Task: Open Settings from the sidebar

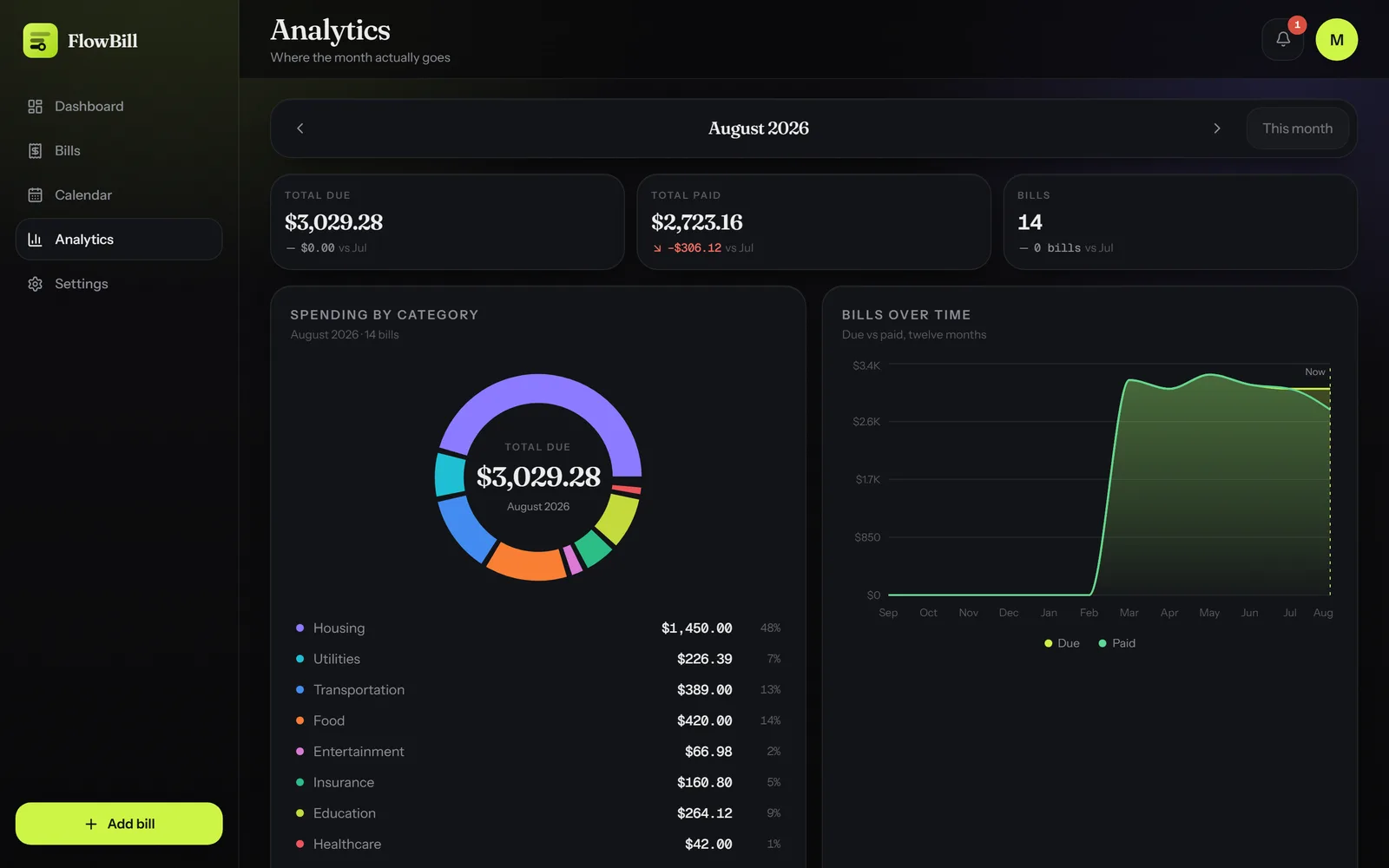Action: pos(119,284)
